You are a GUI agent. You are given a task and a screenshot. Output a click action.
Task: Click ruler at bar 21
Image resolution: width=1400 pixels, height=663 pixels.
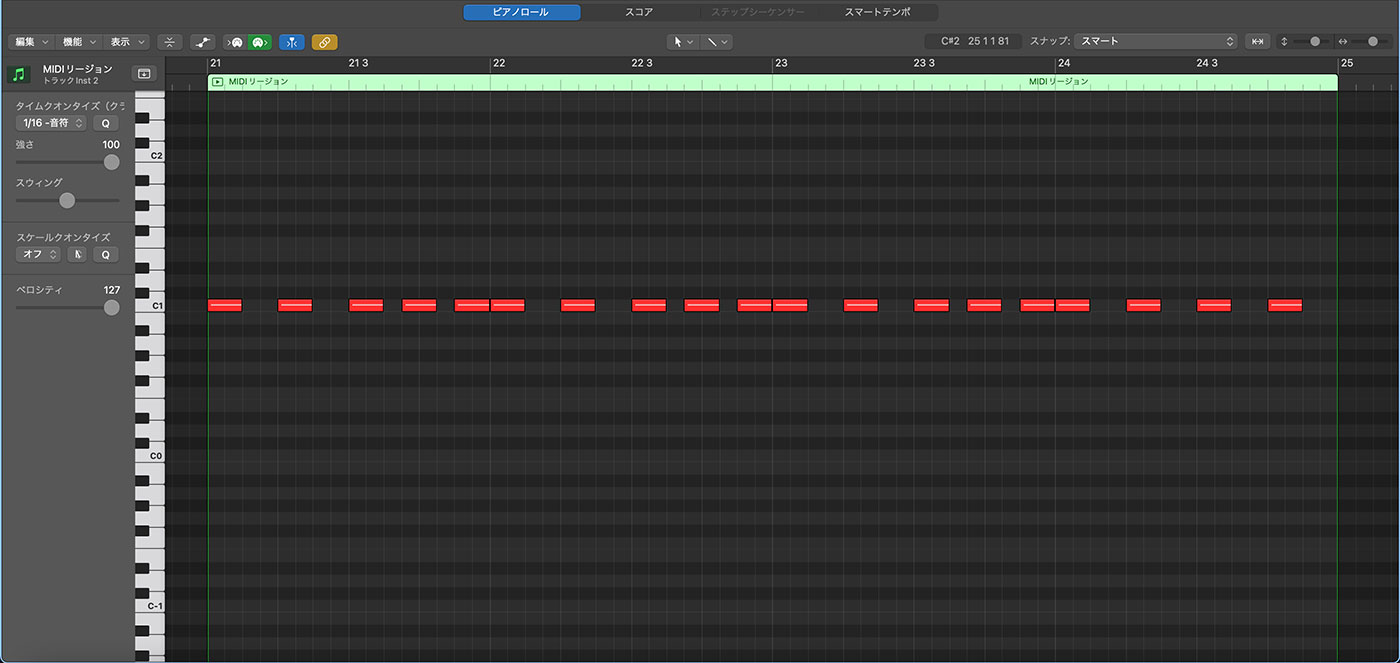click(215, 63)
